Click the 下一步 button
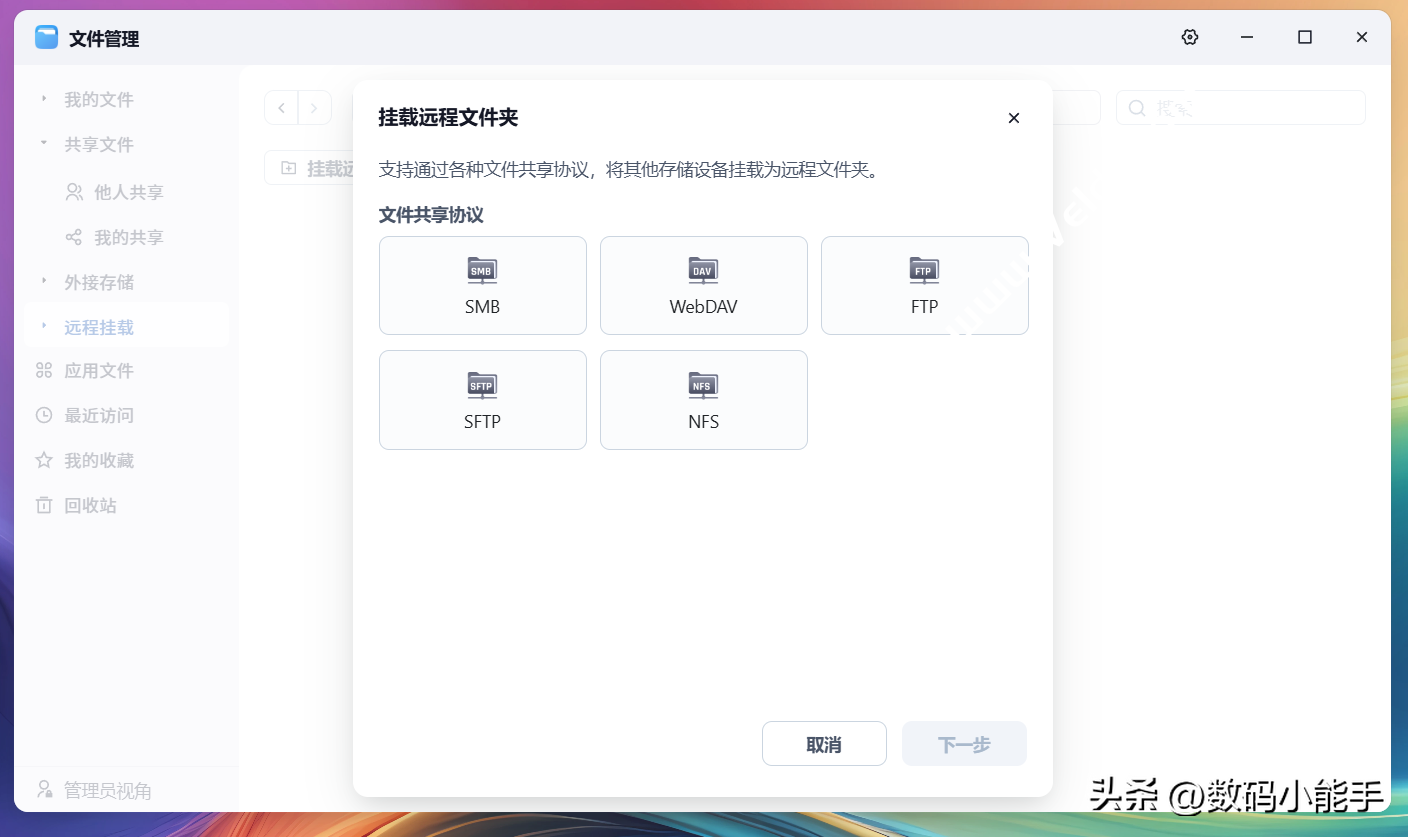This screenshot has height=837, width=1408. (x=964, y=744)
